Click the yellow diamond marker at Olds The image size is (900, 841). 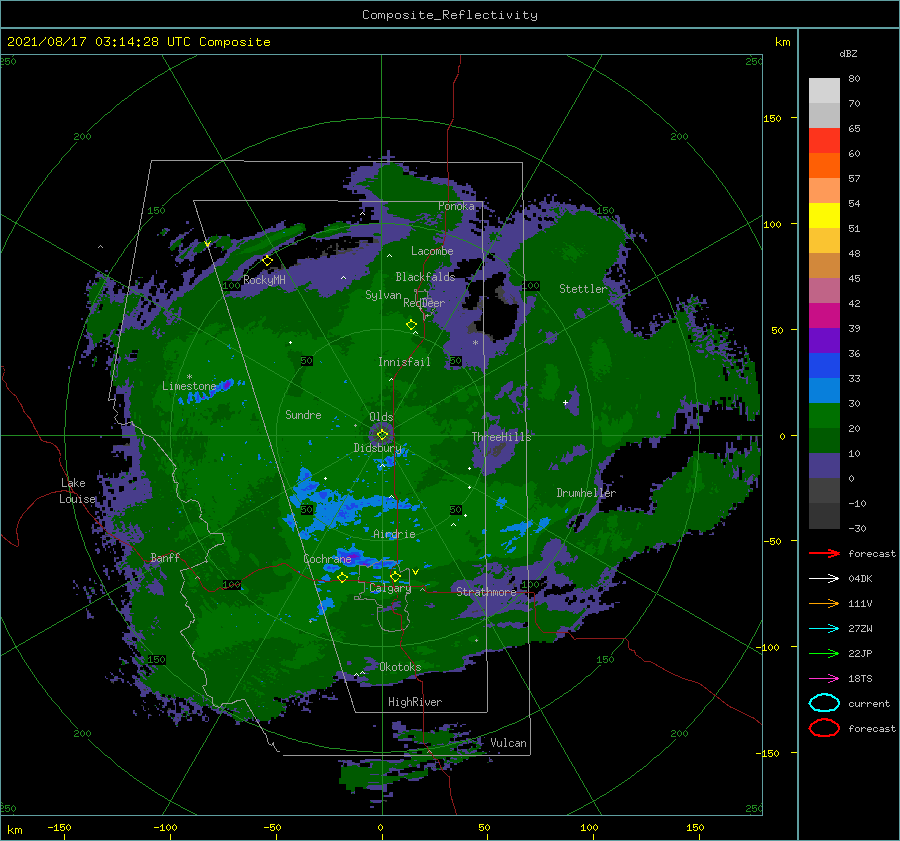click(382, 435)
